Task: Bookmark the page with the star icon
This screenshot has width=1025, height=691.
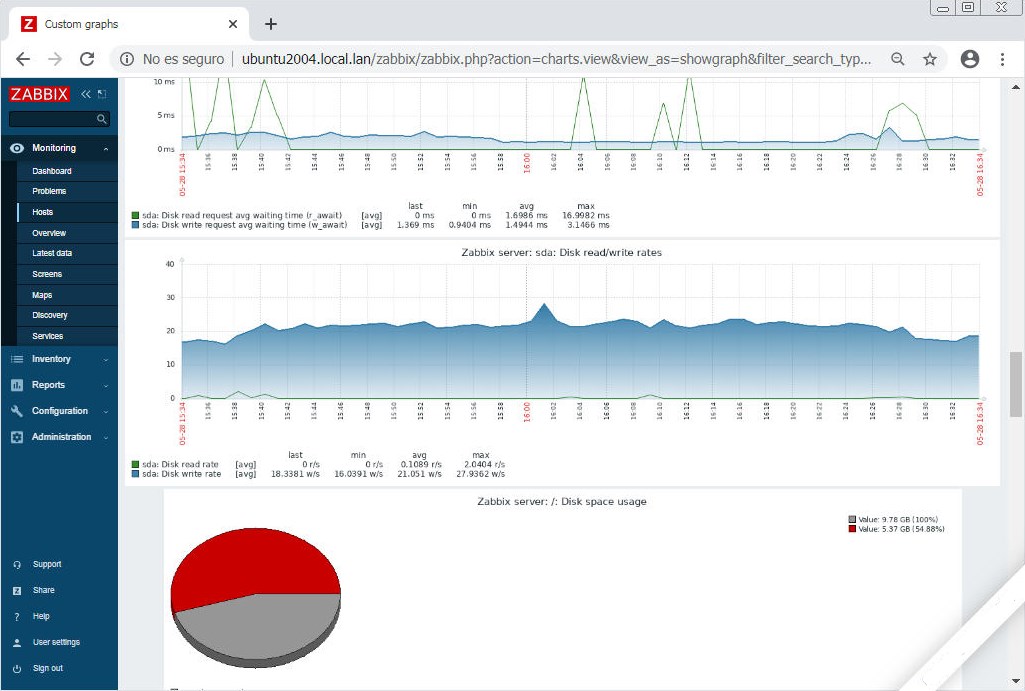Action: point(930,59)
